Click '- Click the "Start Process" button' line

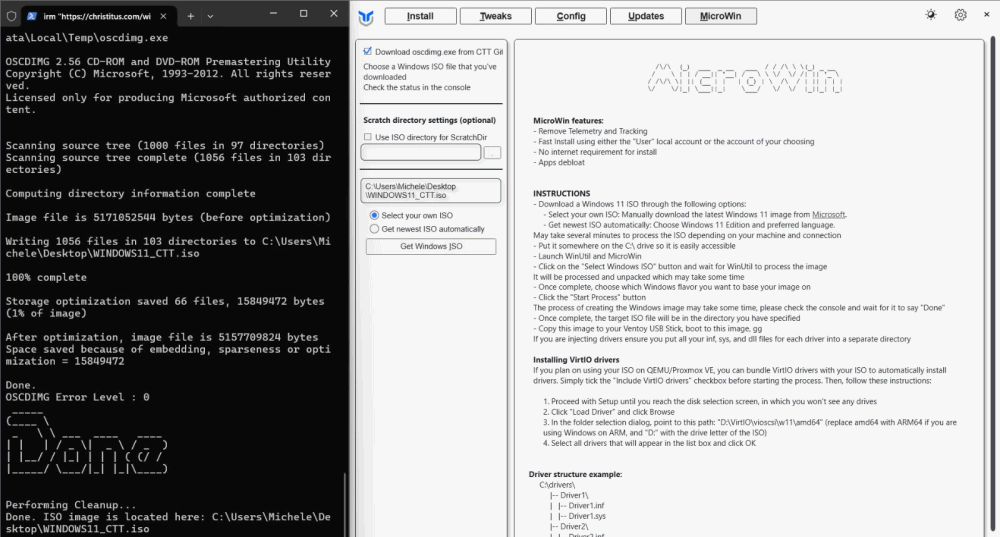(x=590, y=297)
